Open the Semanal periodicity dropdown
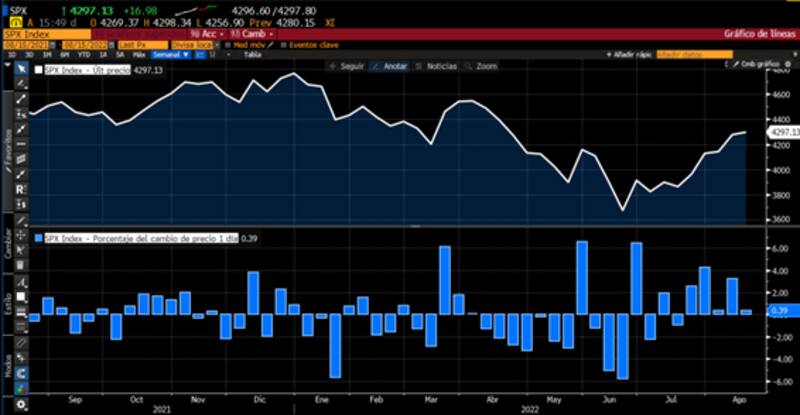The image size is (800, 415). click(166, 55)
